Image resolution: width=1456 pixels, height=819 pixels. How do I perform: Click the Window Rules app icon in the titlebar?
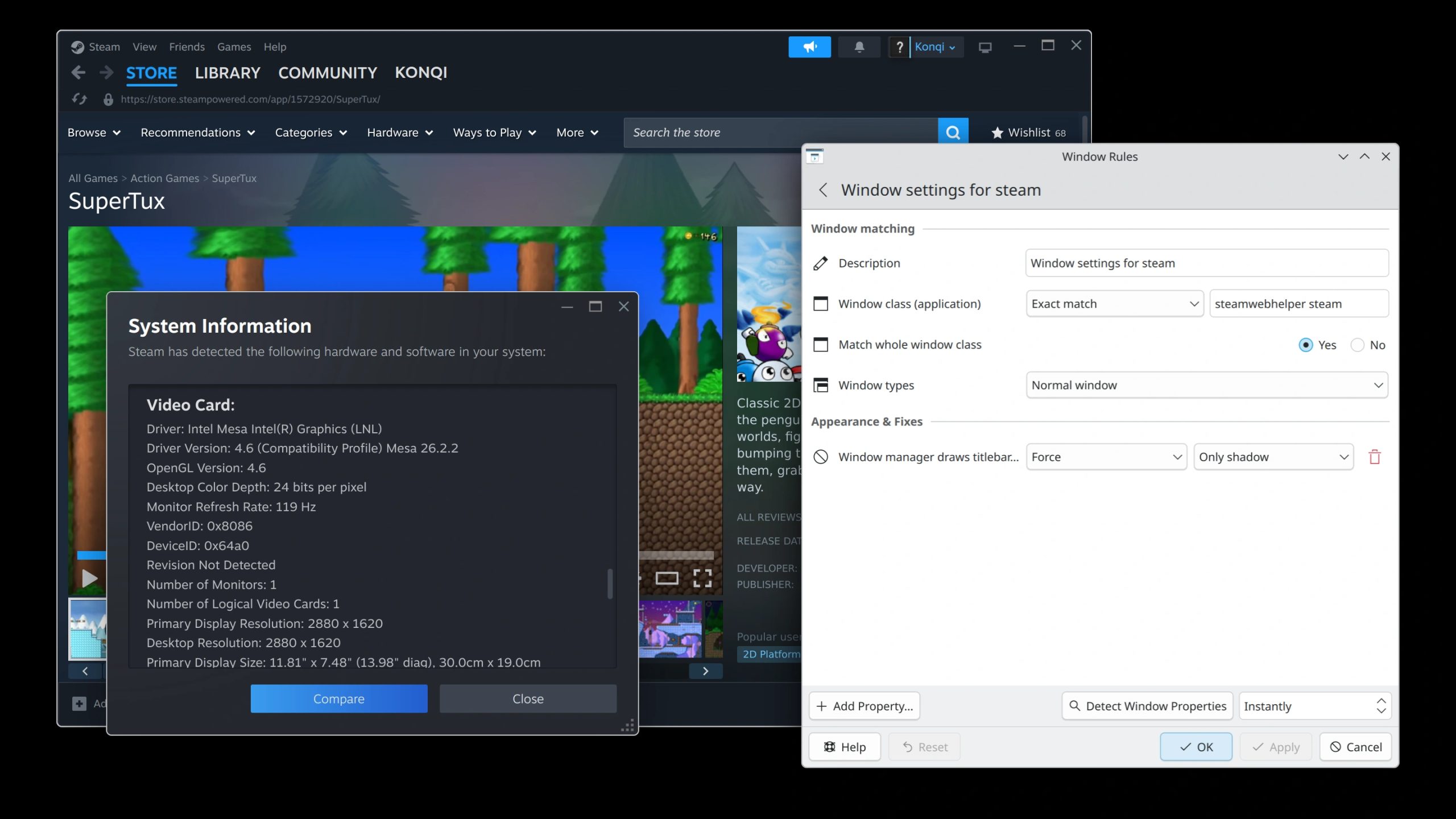(x=814, y=156)
